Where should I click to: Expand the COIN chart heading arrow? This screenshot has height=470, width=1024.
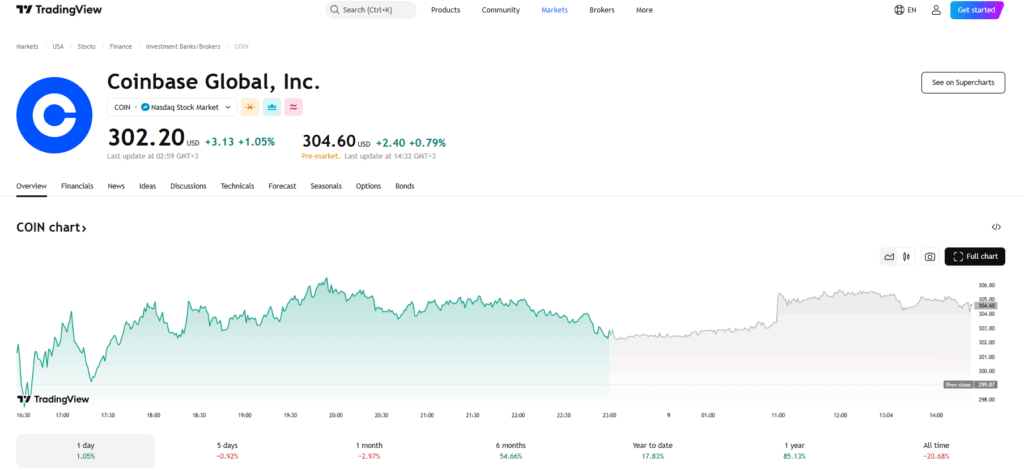pyautogui.click(x=84, y=228)
